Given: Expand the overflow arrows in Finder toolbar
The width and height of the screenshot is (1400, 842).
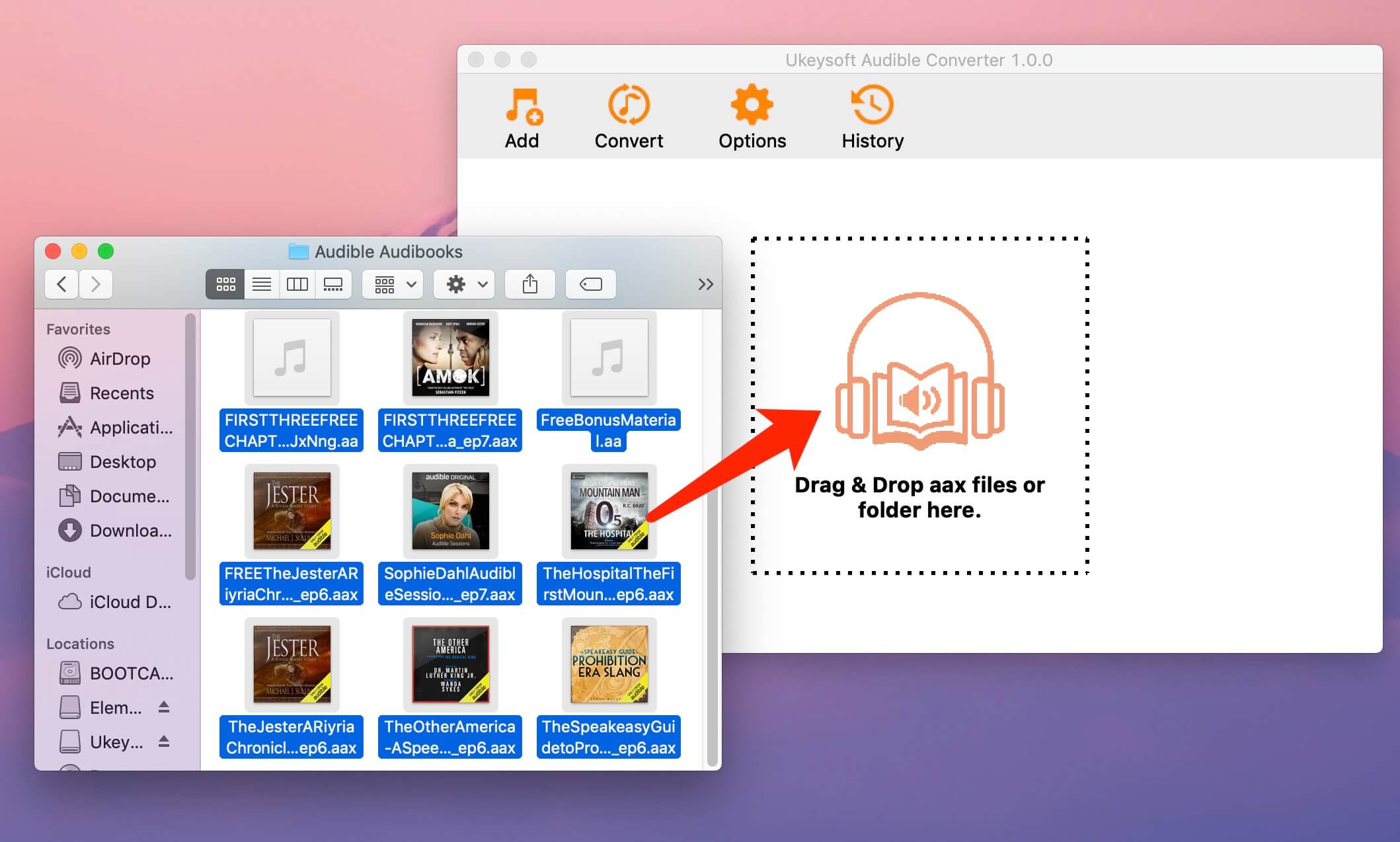Looking at the screenshot, I should pos(706,283).
